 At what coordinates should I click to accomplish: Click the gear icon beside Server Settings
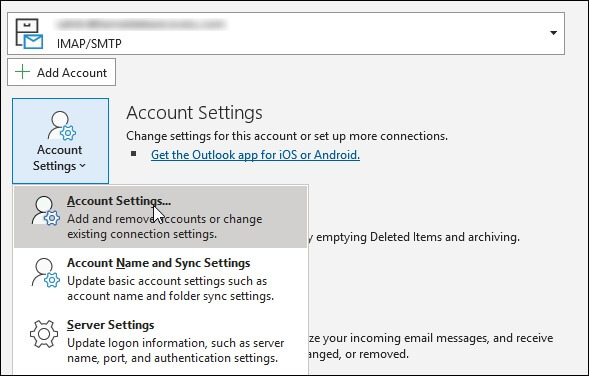click(x=44, y=334)
